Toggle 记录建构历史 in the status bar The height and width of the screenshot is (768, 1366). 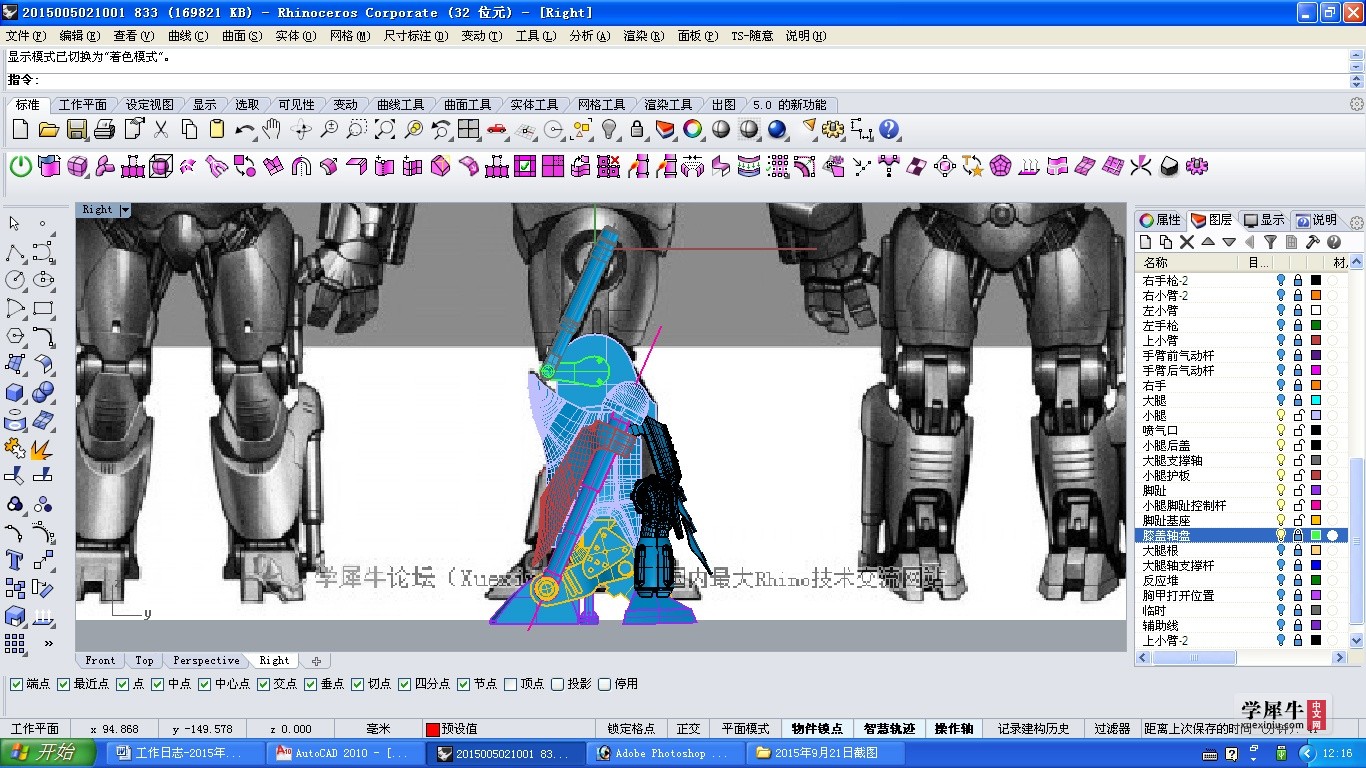point(1033,729)
